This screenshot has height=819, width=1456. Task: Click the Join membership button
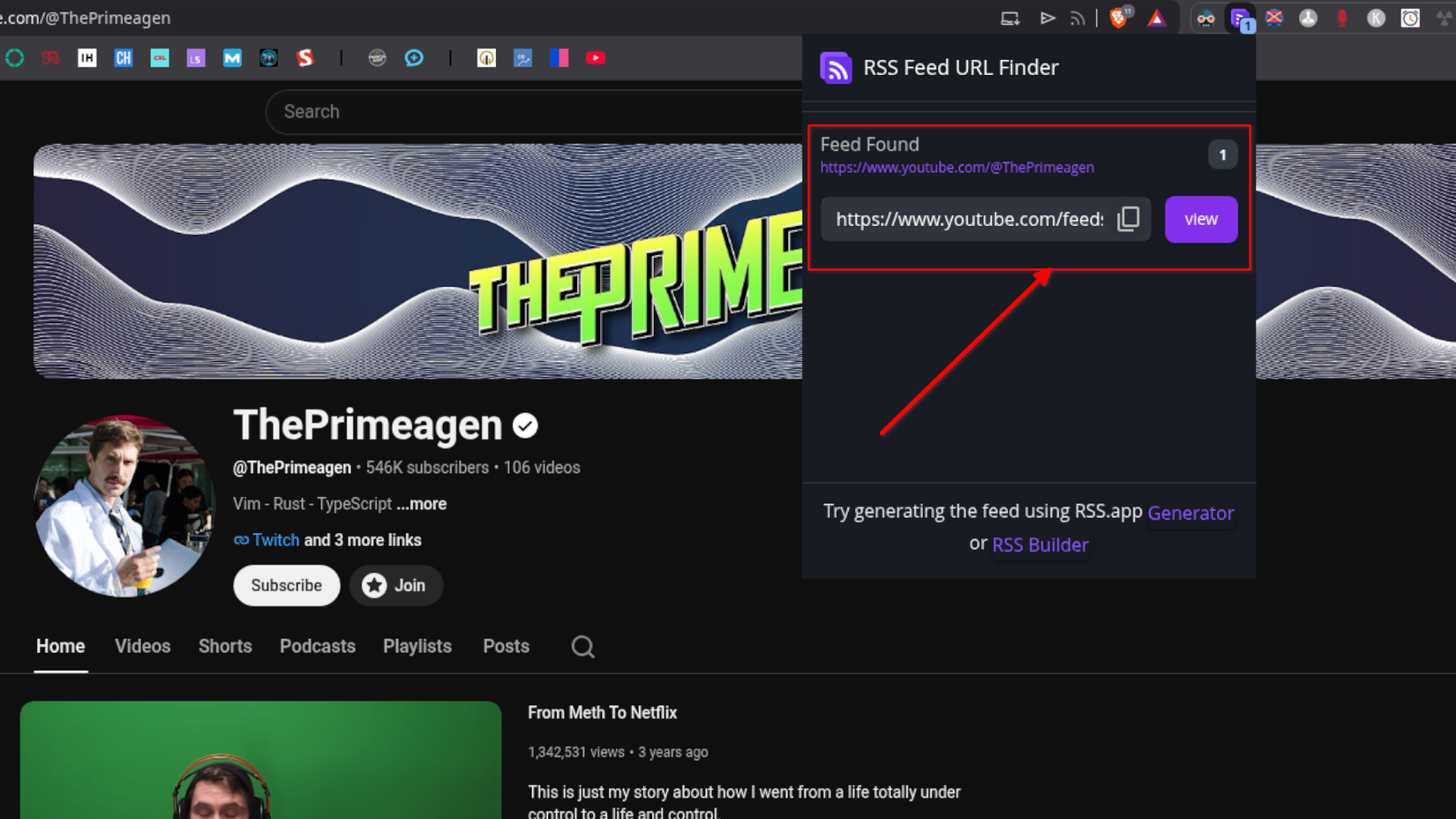tap(395, 585)
